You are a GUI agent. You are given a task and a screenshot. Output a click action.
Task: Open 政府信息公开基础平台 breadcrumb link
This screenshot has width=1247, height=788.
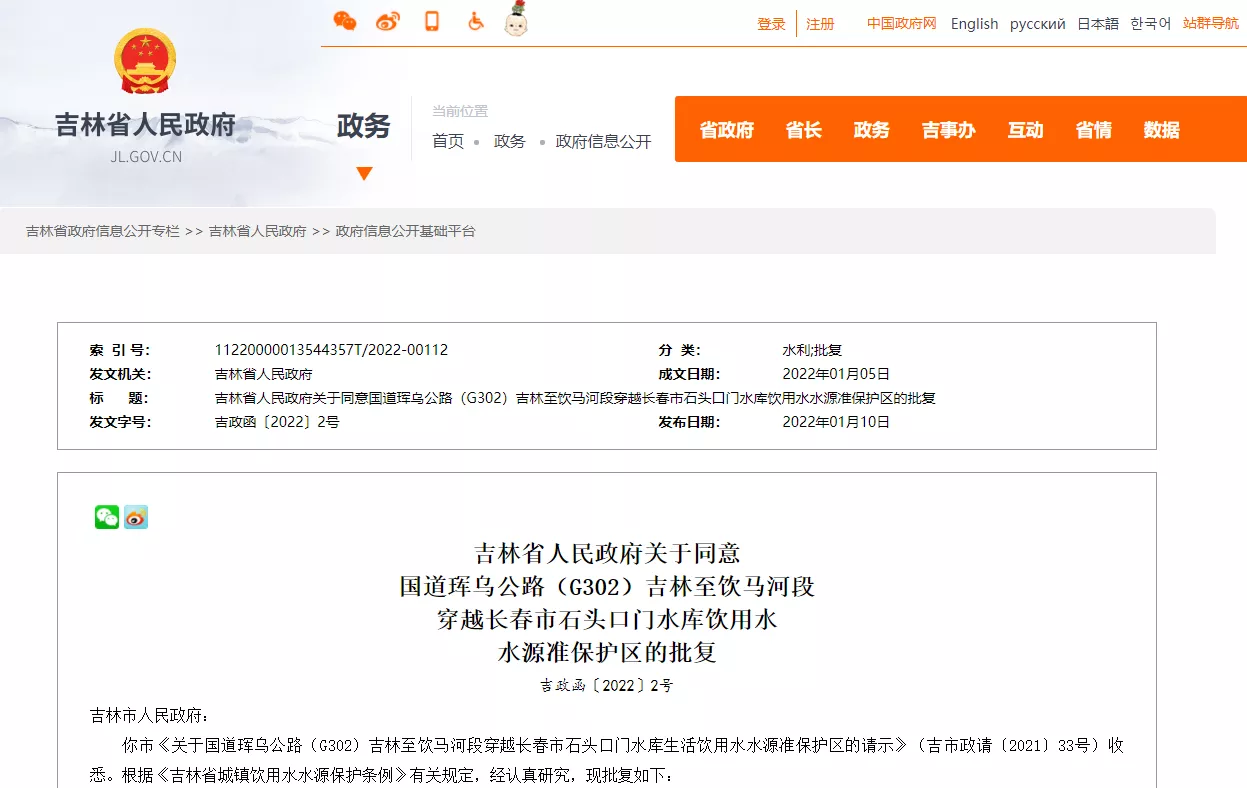pyautogui.click(x=405, y=231)
